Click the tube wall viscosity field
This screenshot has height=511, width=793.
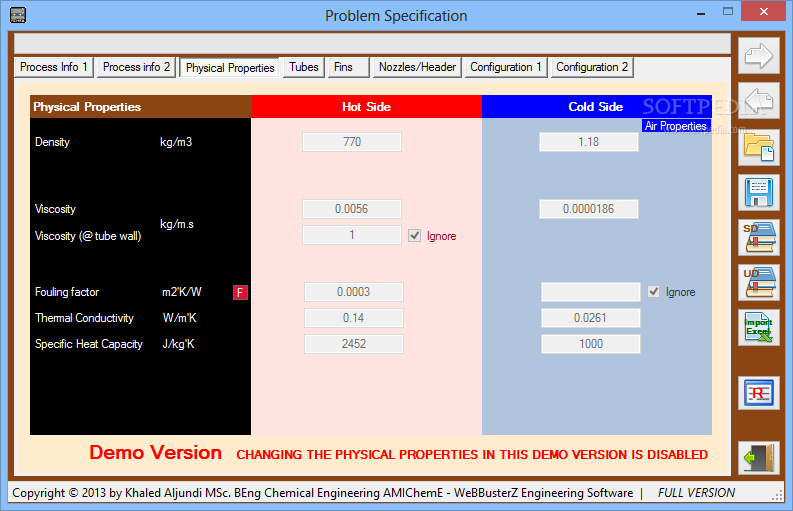(x=352, y=235)
